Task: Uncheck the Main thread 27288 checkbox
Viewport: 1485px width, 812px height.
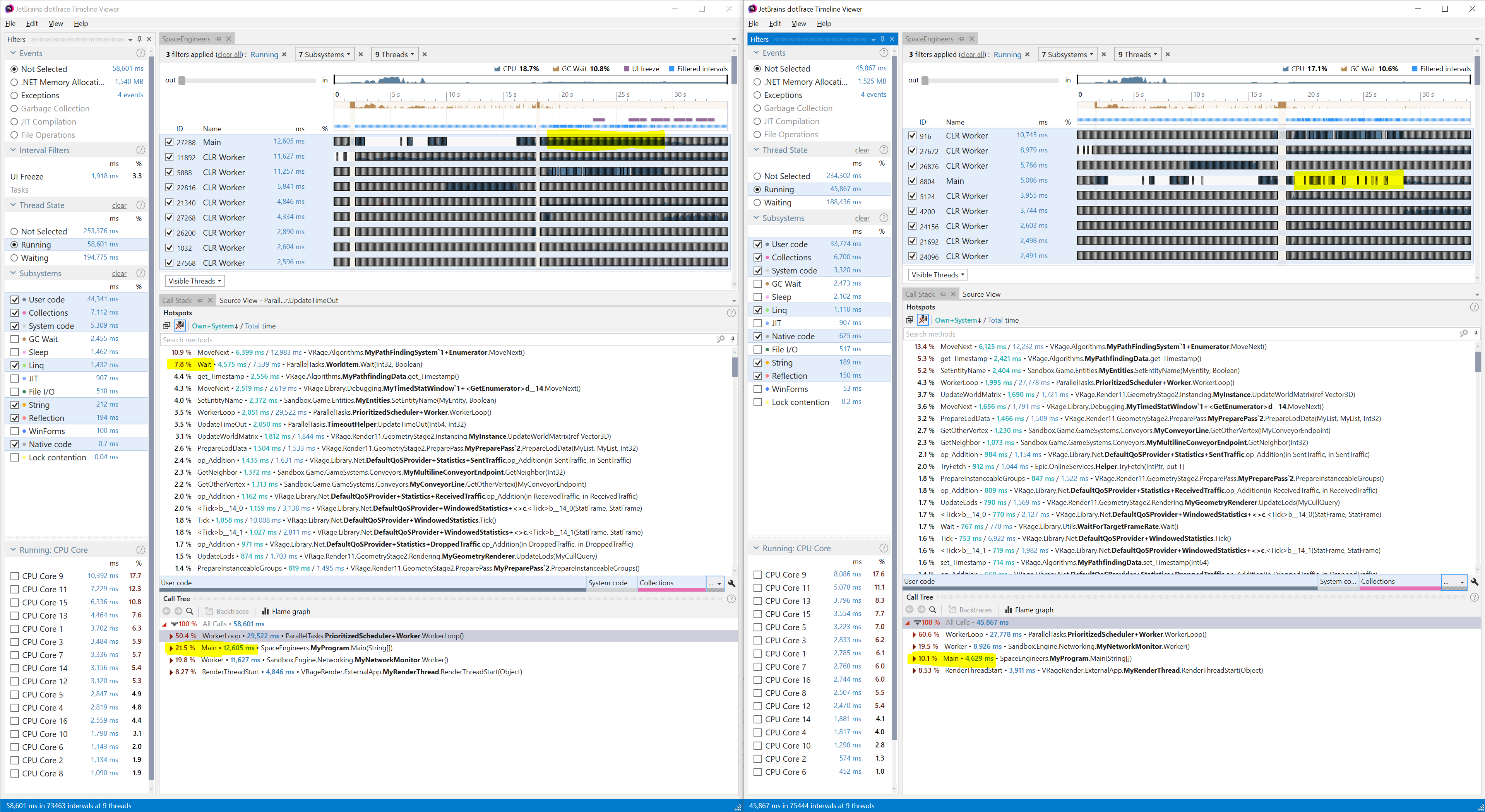Action: (x=169, y=142)
